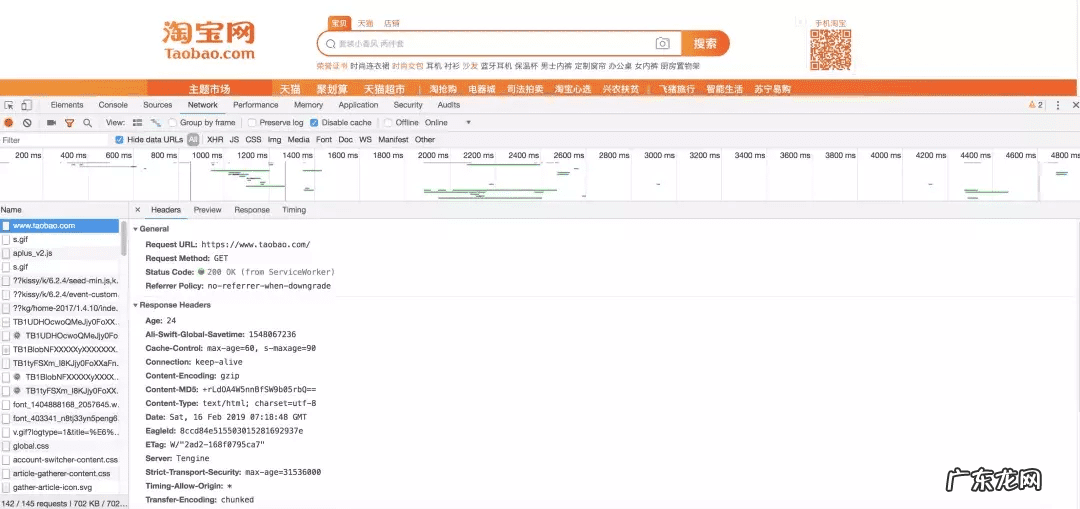1080x509 pixels.
Task: Filter requests by CSS
Action: pyautogui.click(x=253, y=140)
